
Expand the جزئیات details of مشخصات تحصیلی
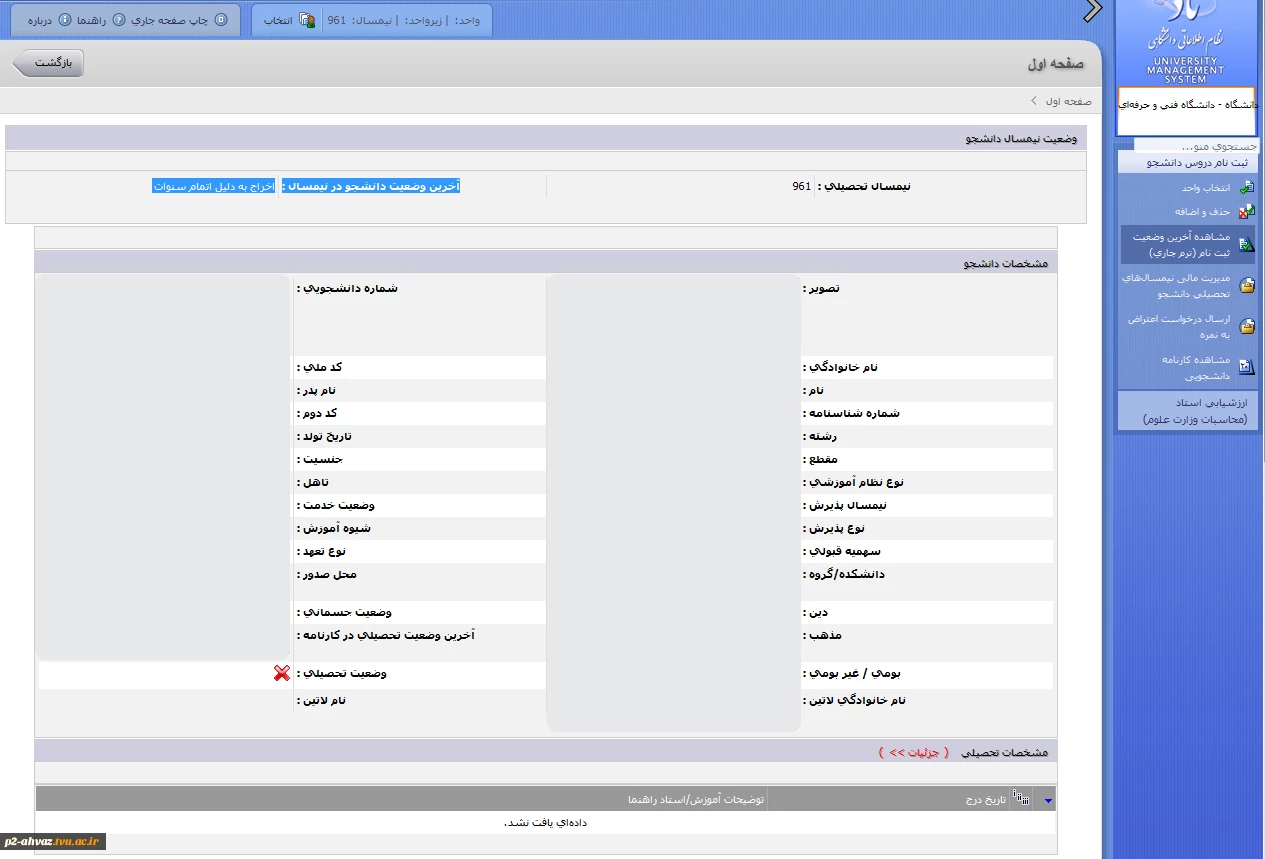[914, 752]
